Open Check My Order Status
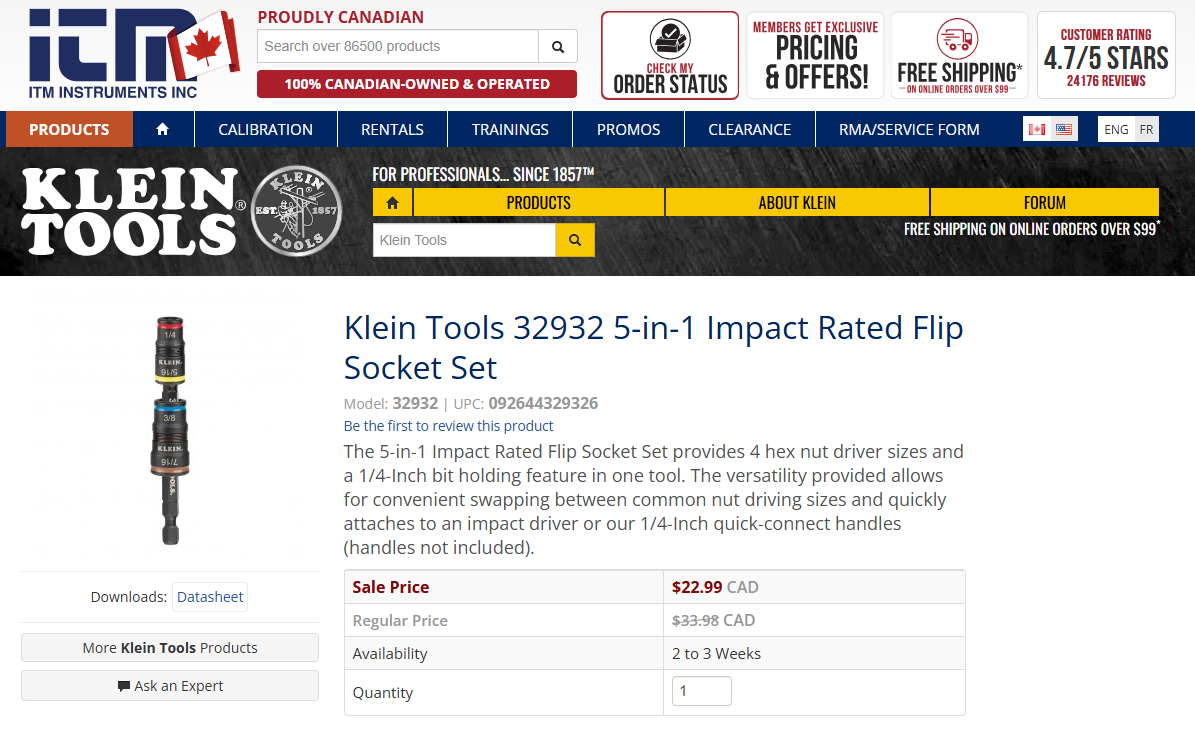This screenshot has height=729, width=1195. pos(670,56)
